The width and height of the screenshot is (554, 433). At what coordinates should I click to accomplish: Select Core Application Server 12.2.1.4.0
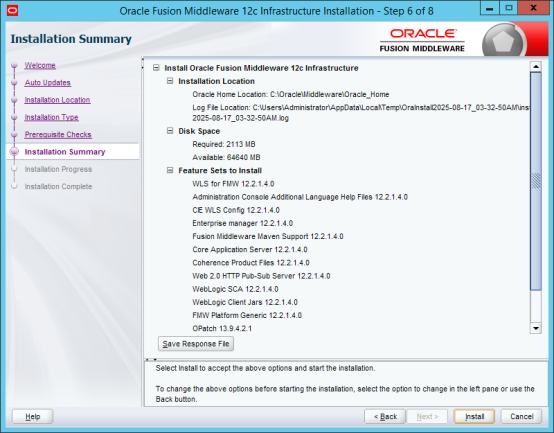coord(250,249)
